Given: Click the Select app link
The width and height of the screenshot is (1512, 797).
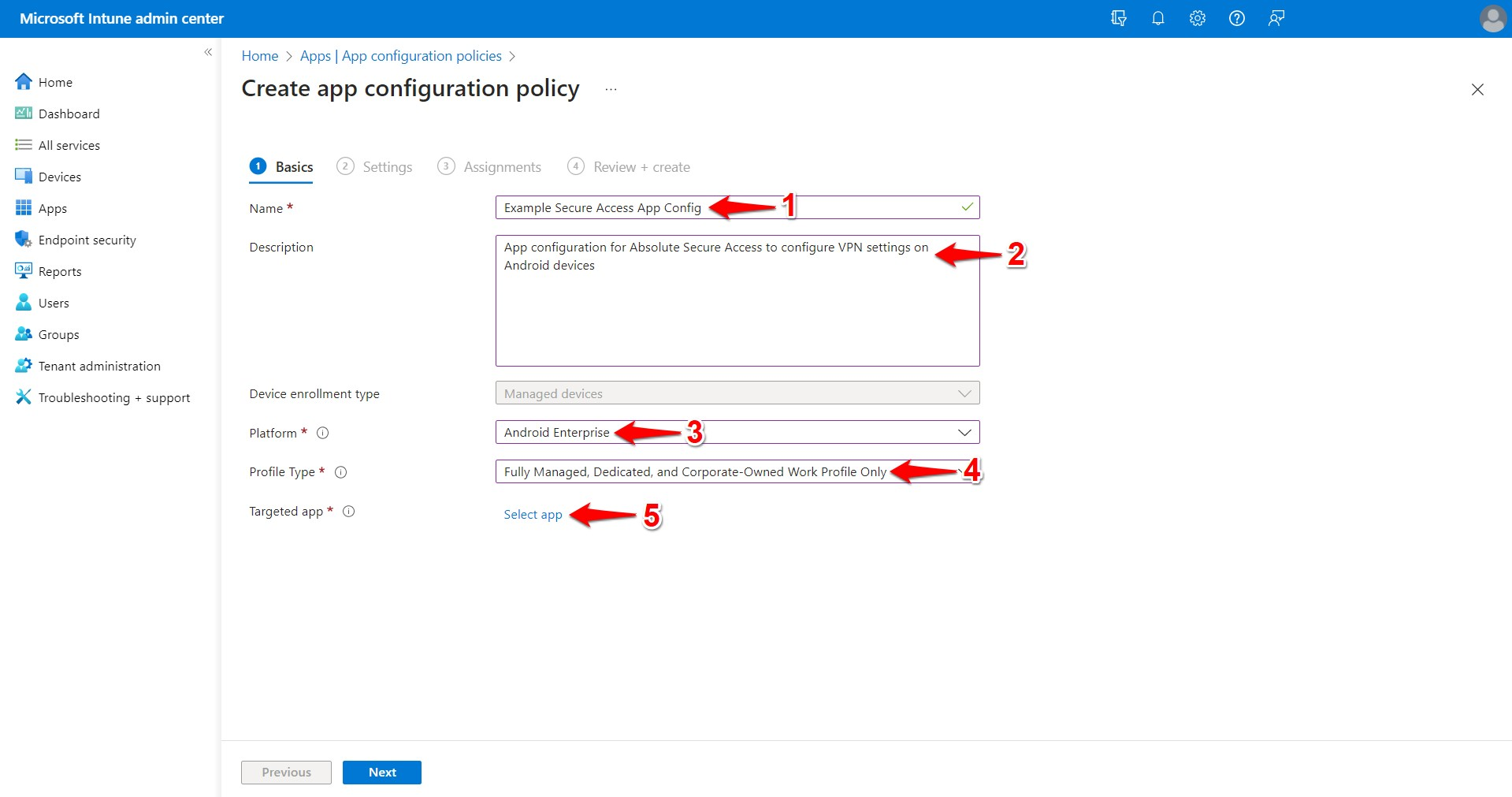Looking at the screenshot, I should 533,514.
